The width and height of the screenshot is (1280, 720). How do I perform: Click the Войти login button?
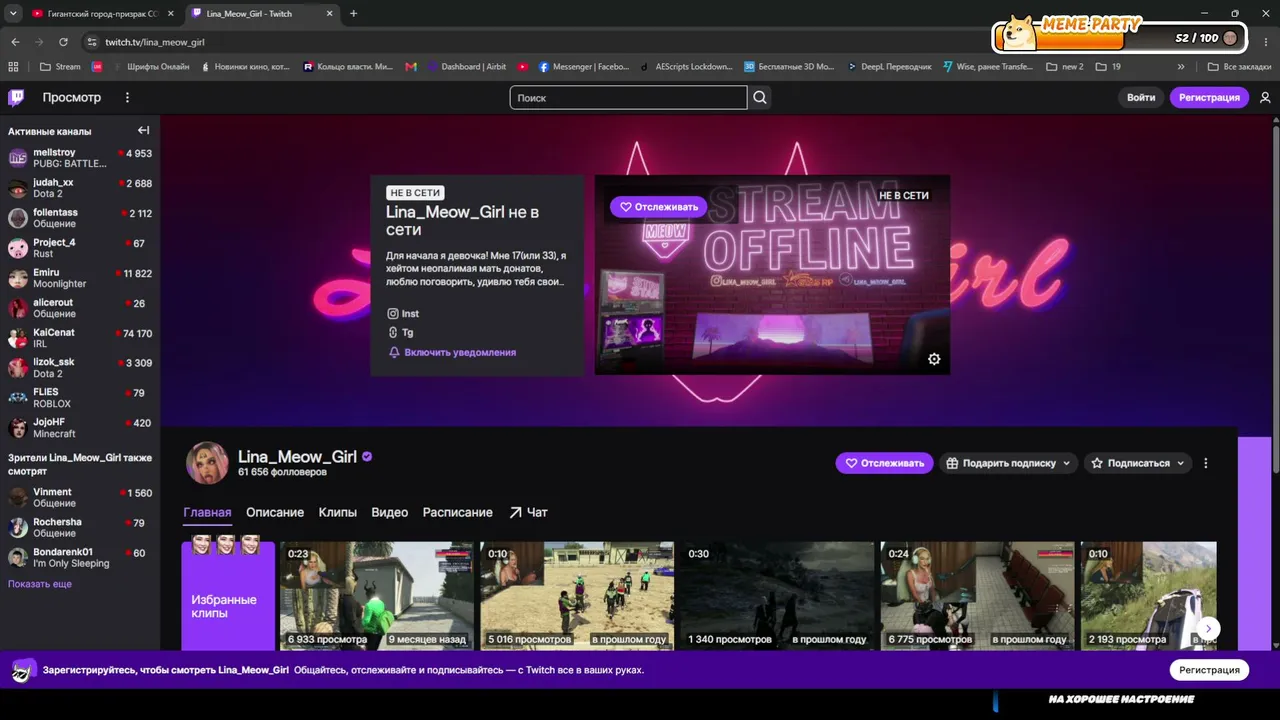1141,97
